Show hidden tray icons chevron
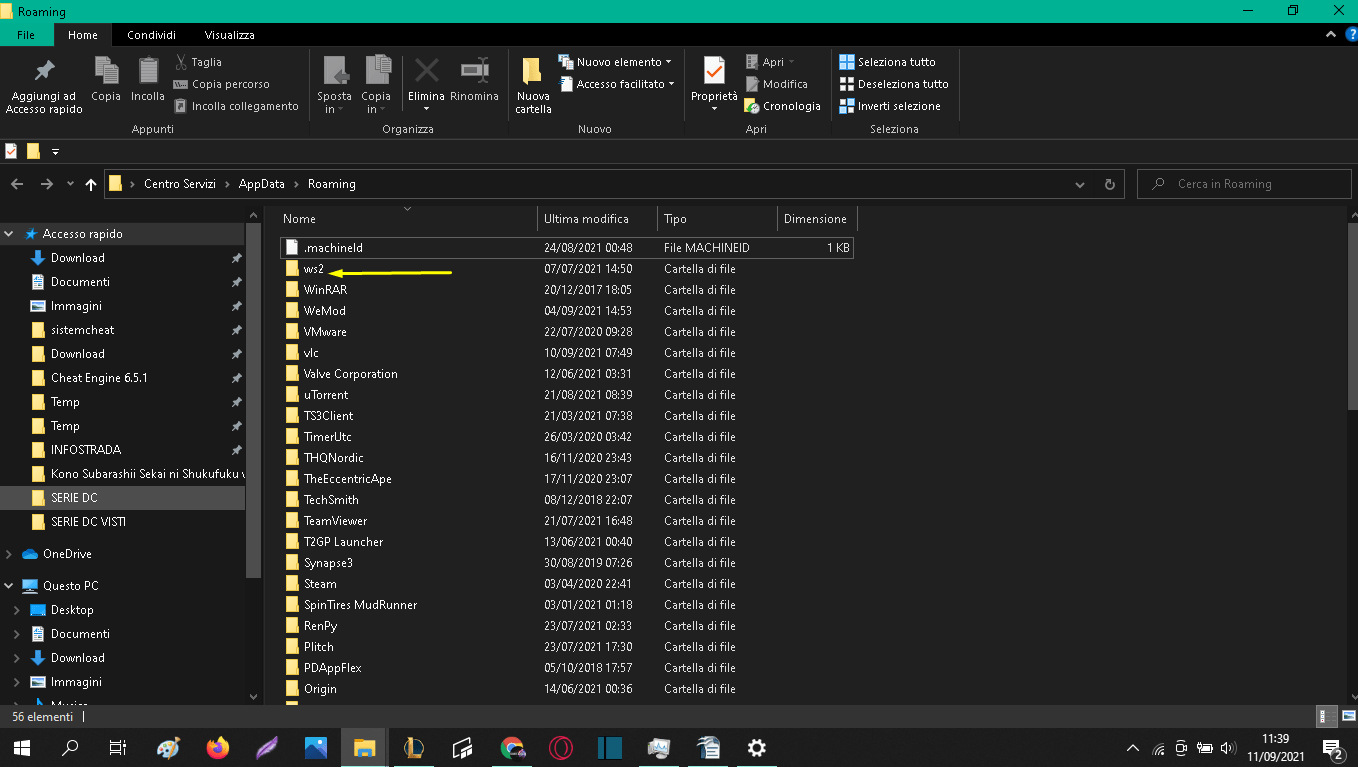1358x767 pixels. [x=1133, y=748]
